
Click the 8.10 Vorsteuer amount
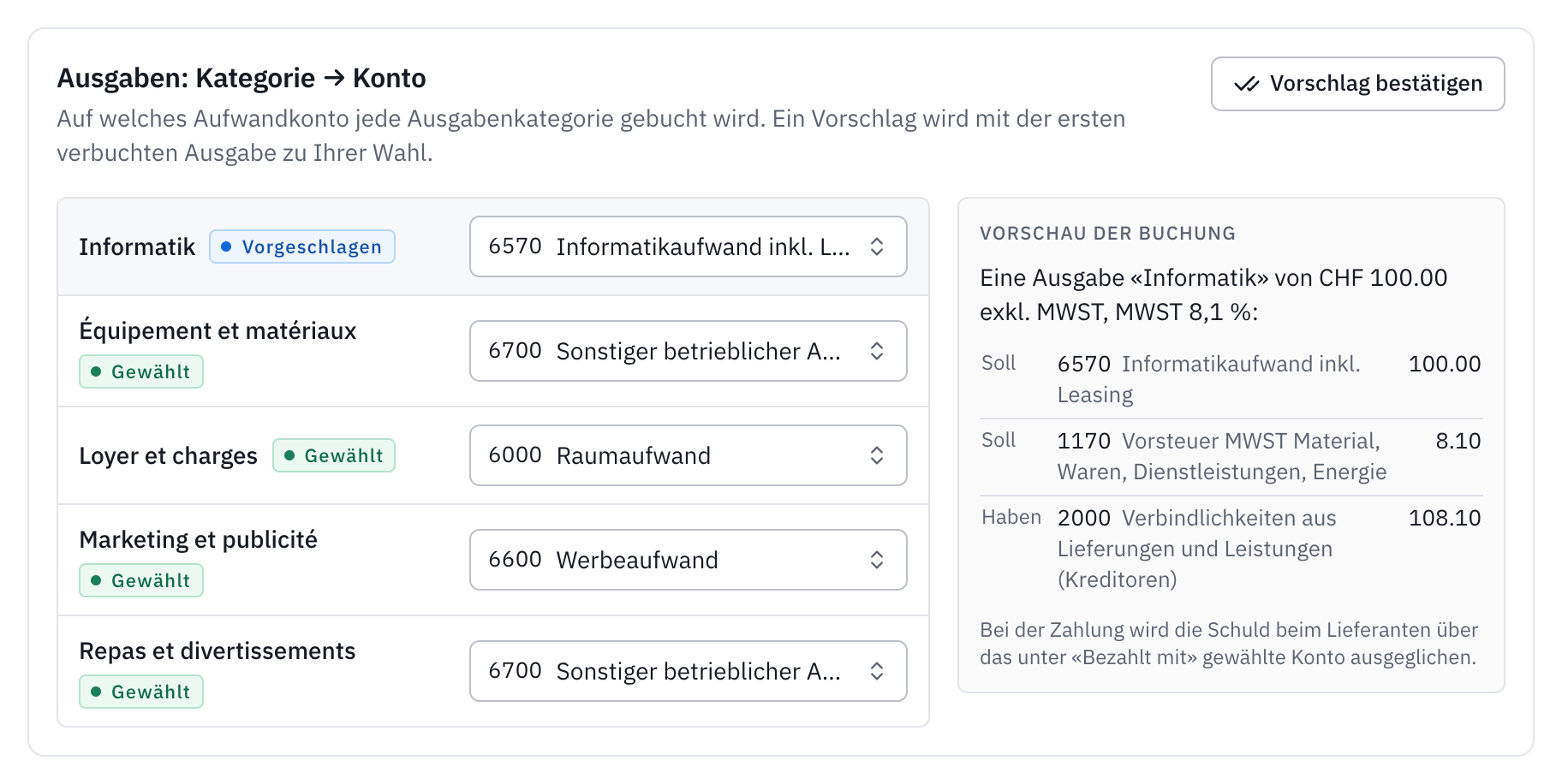(1458, 441)
